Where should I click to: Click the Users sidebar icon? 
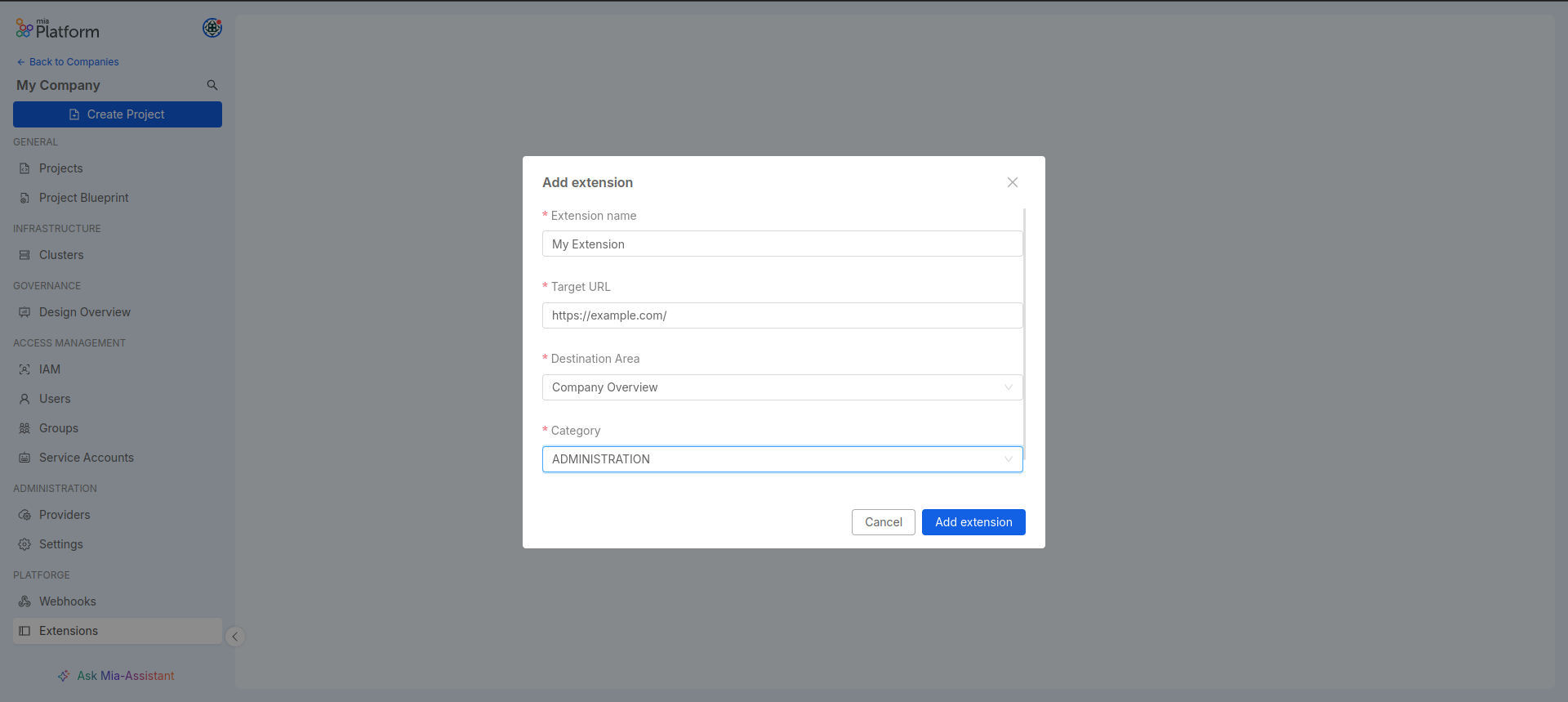pyautogui.click(x=24, y=399)
